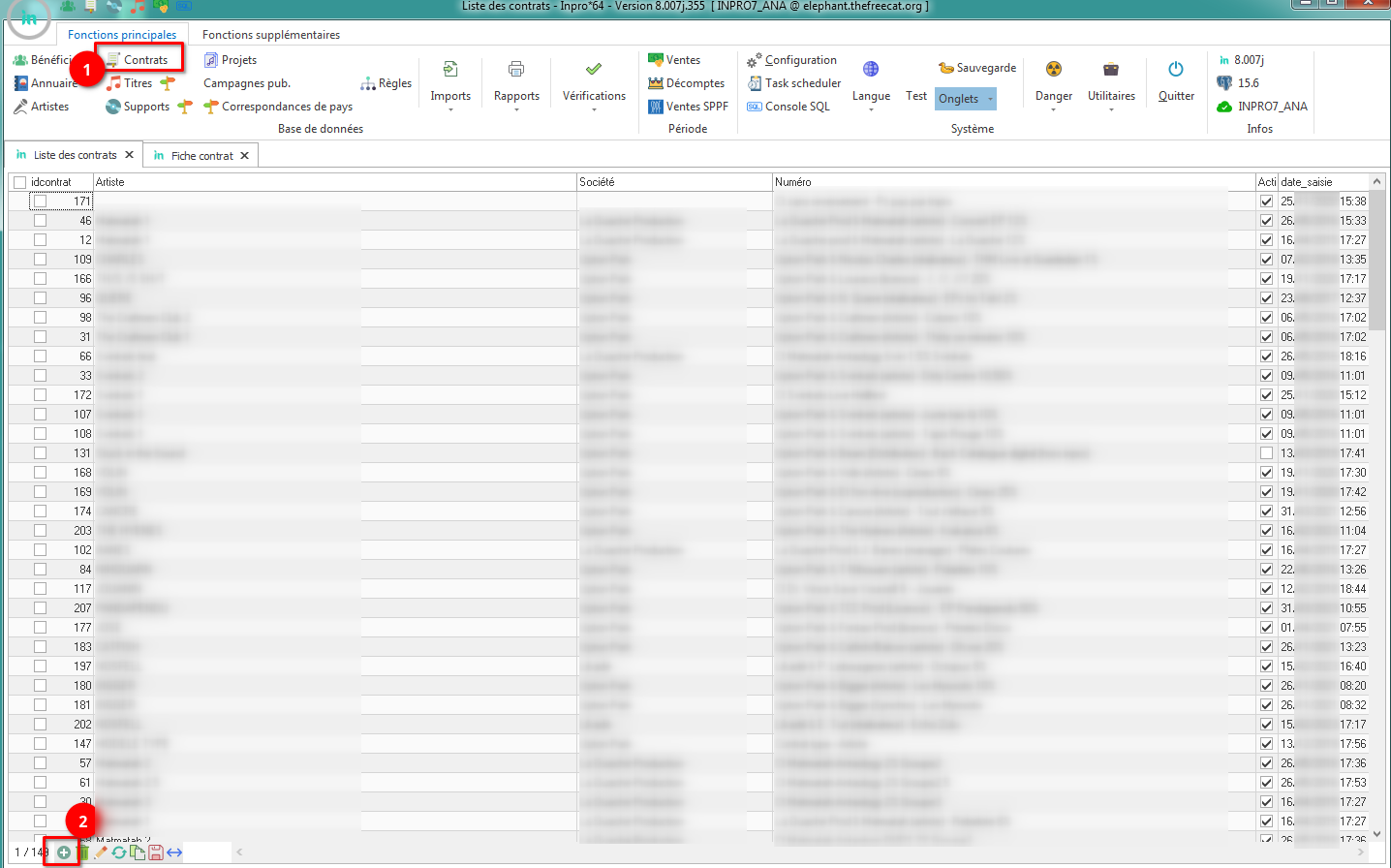Close the Fiche contrat tab
This screenshot has height=868, width=1391.
(244, 156)
